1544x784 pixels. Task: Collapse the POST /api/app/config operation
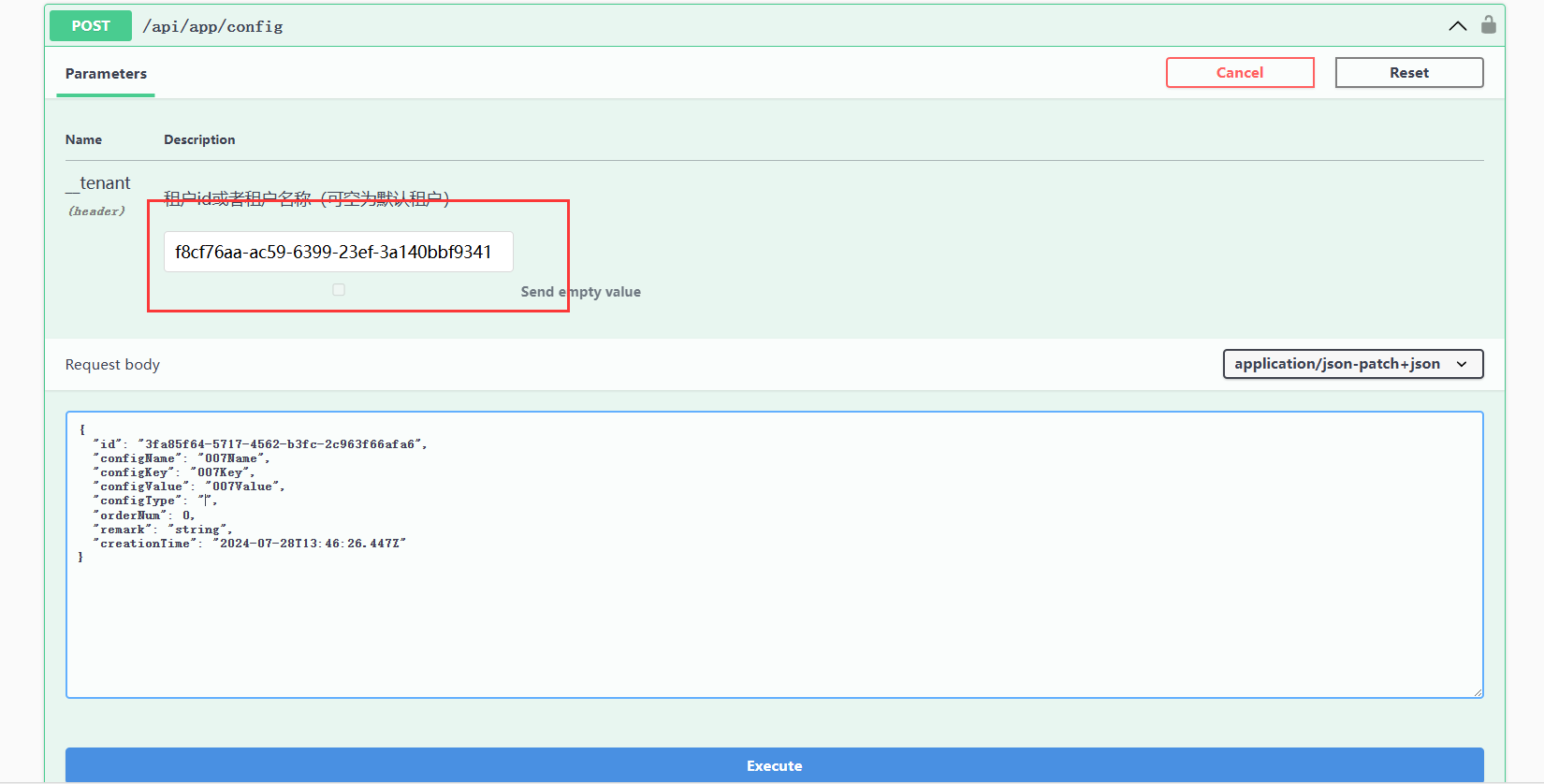coord(1457,26)
